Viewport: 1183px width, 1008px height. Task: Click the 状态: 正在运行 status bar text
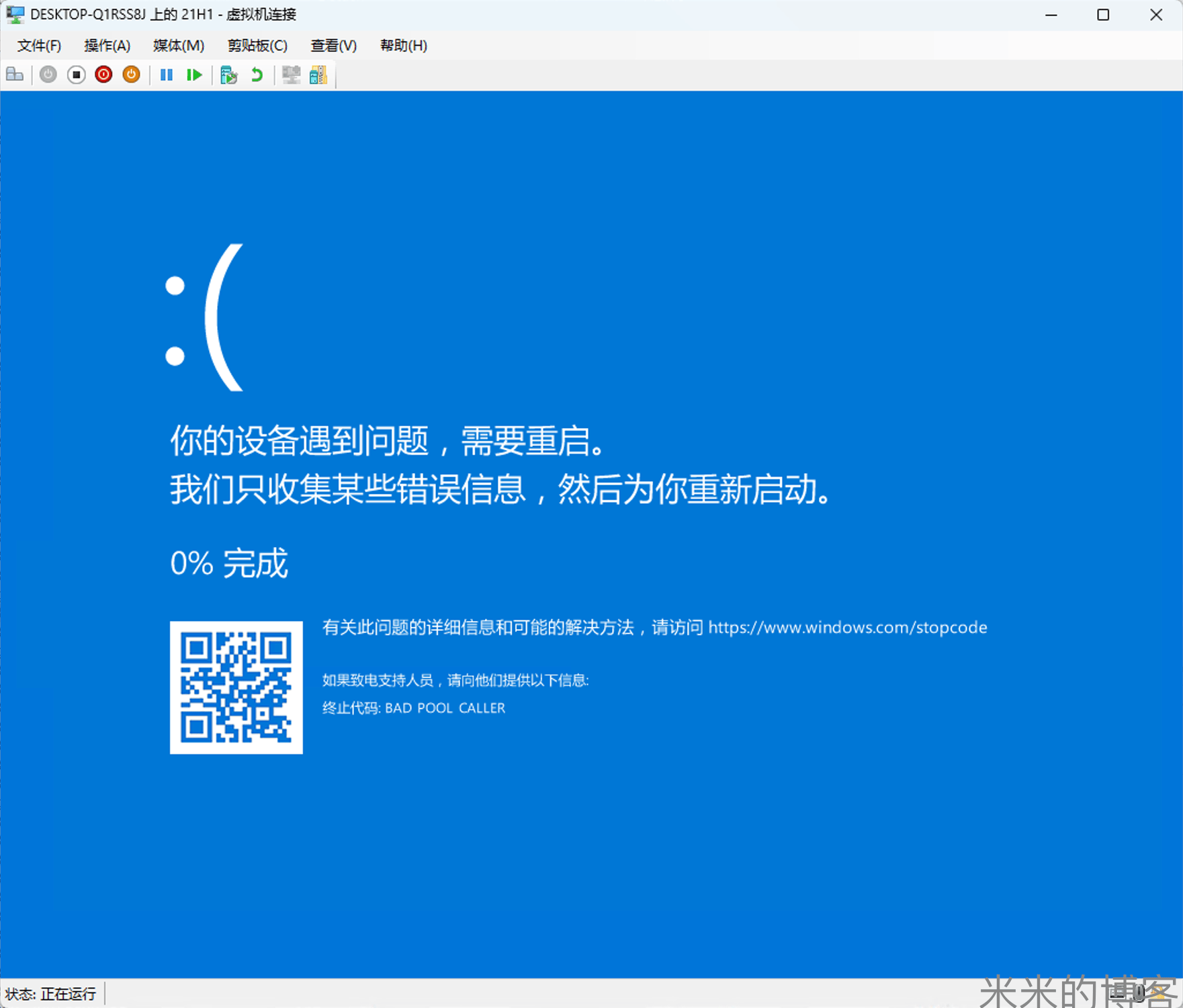(x=50, y=993)
